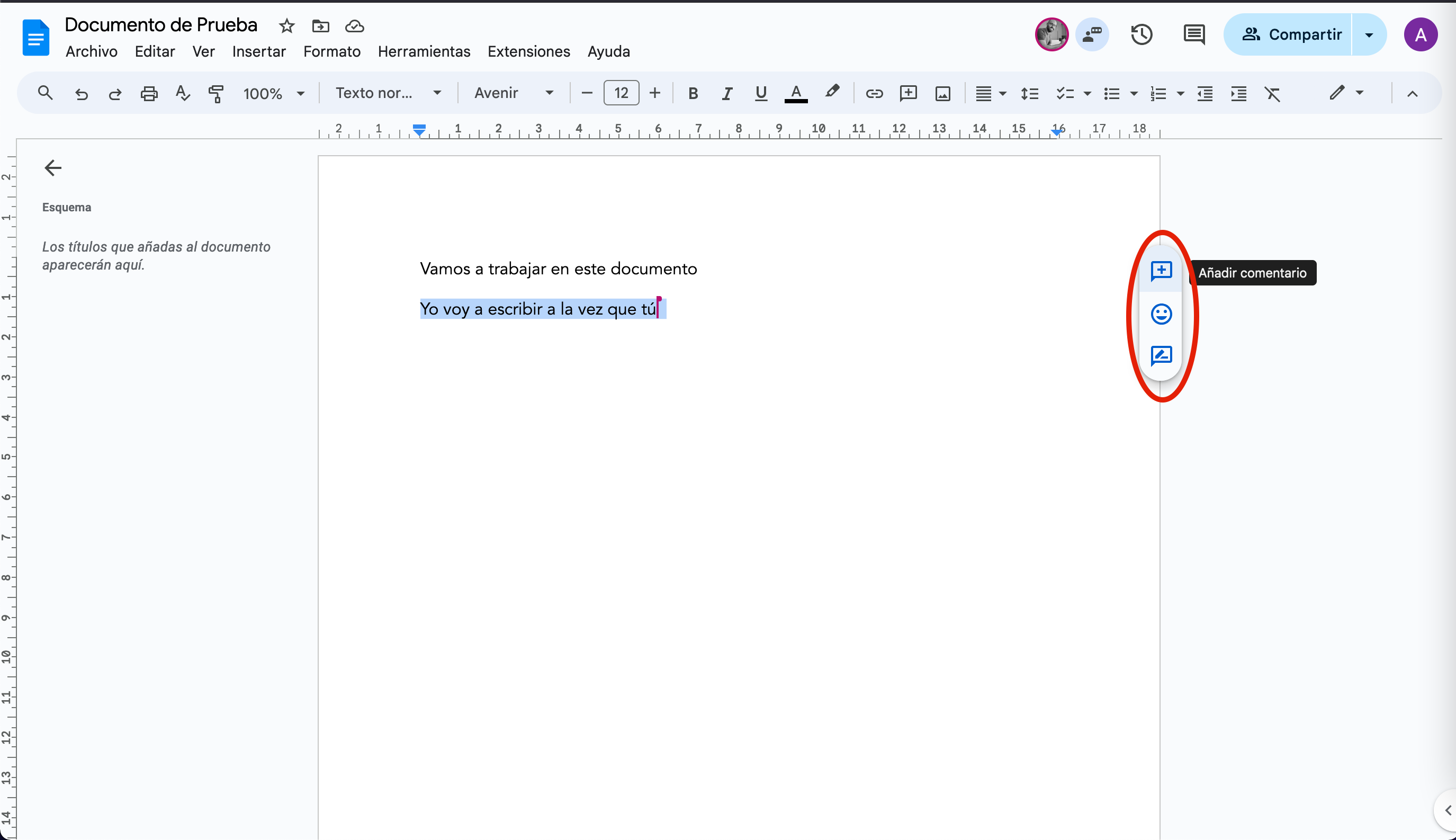Screen dimensions: 1456x840
Task: Click the clear formatting icon
Action: (1272, 93)
